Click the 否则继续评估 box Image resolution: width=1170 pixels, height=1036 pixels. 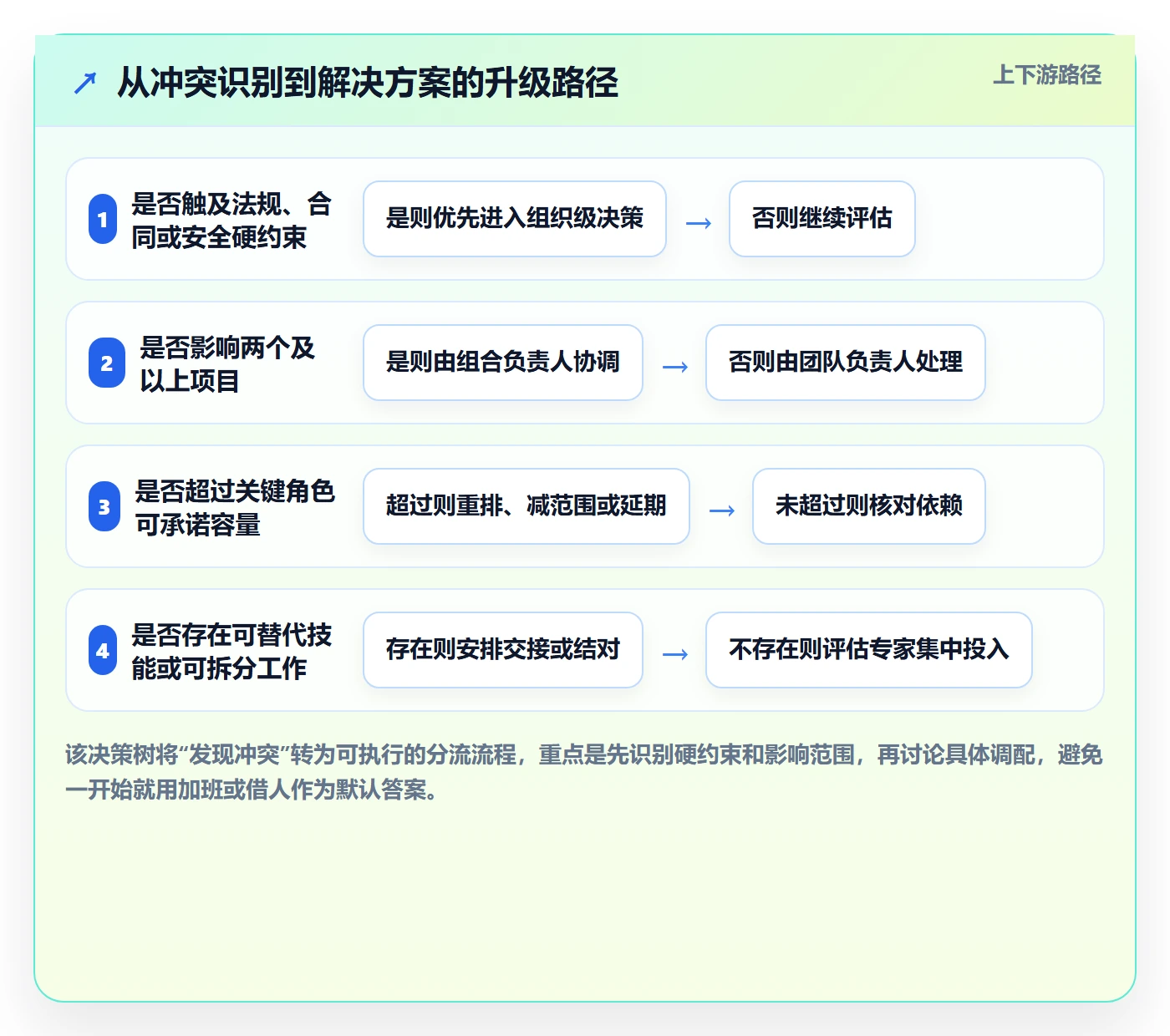click(822, 219)
